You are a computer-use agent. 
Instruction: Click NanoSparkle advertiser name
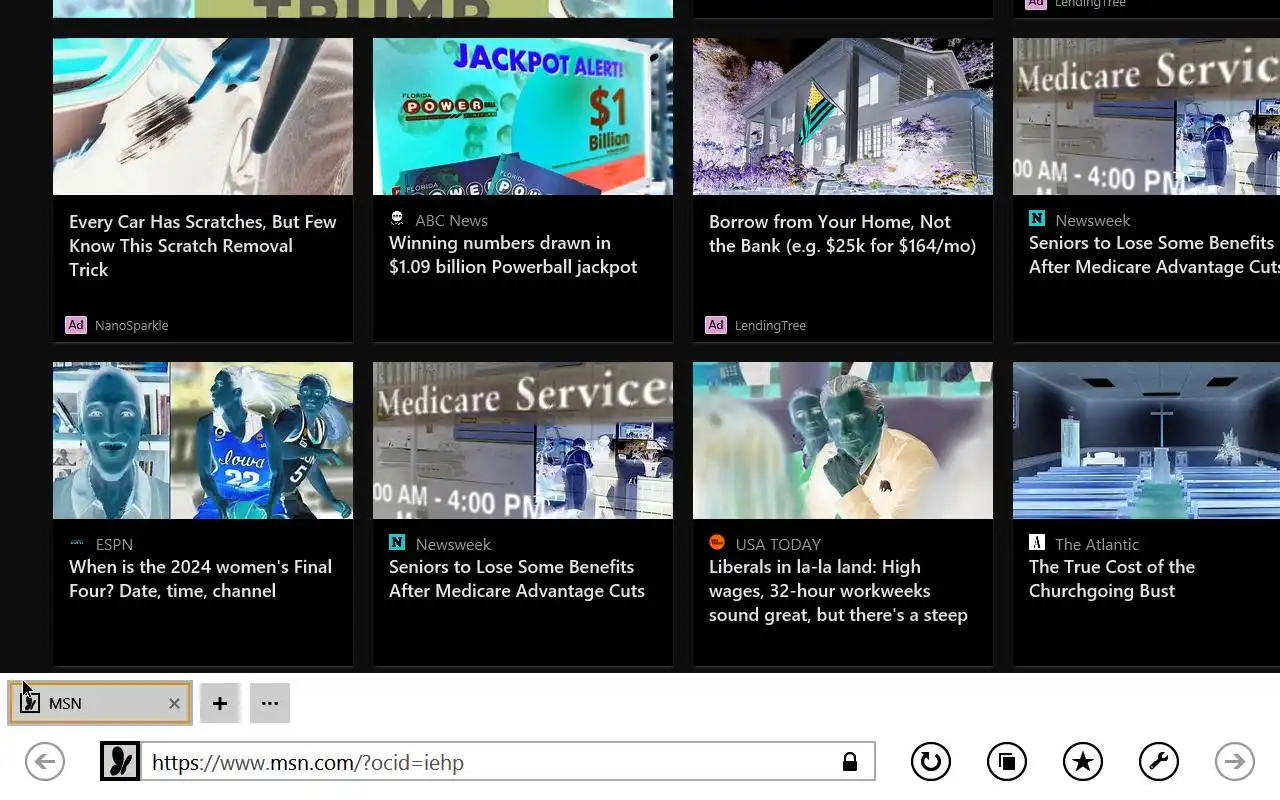point(131,325)
